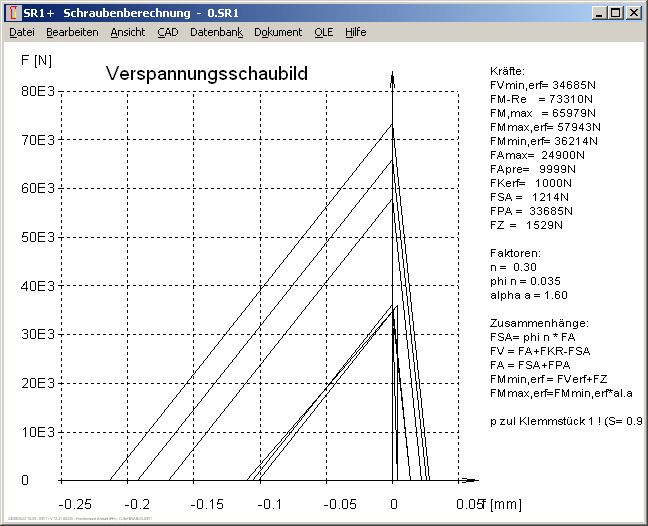Click the 80E3 tick label on the force axis
Screen dimensions: 648x526
39,91
